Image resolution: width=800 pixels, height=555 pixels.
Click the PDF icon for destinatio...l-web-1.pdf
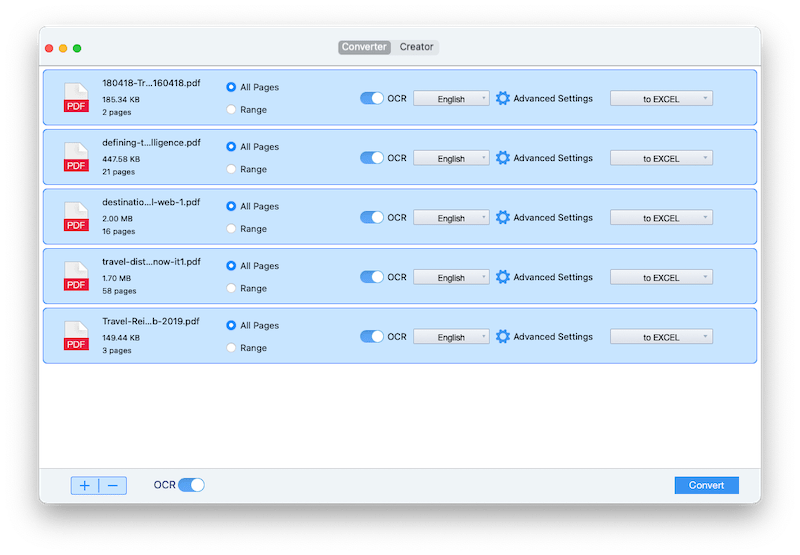coord(76,217)
